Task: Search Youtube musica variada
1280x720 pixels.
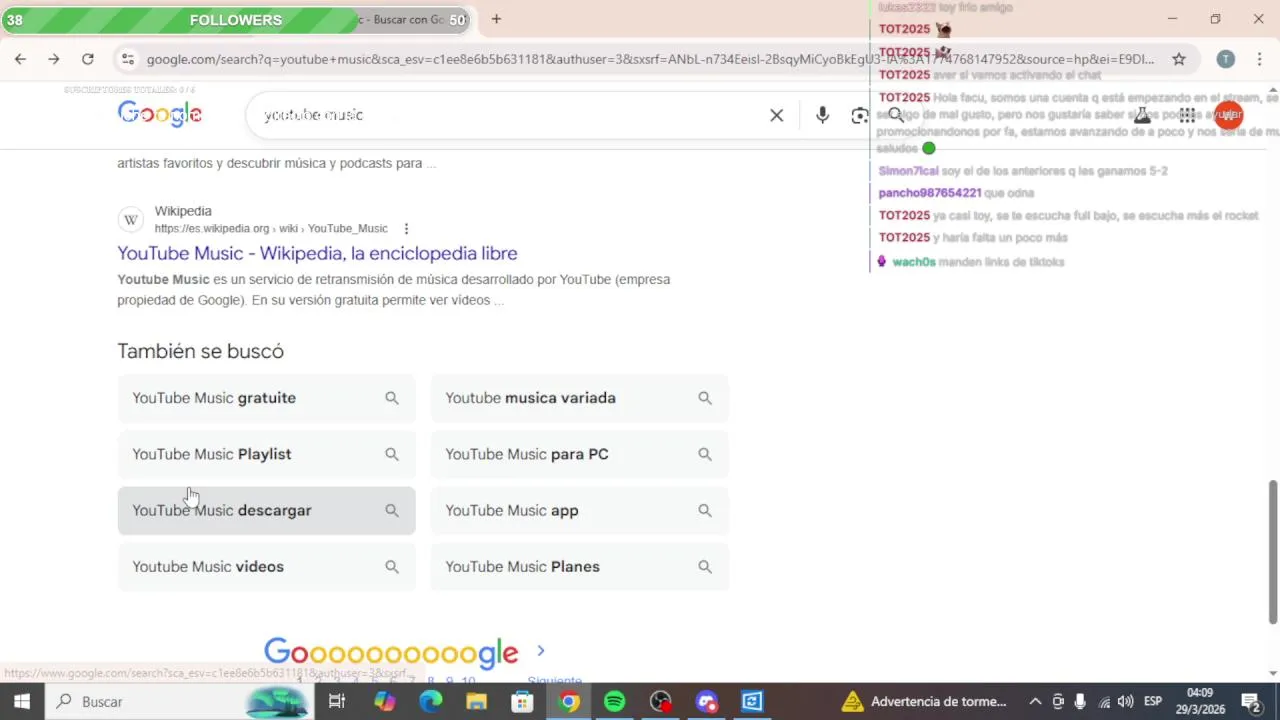Action: (580, 398)
